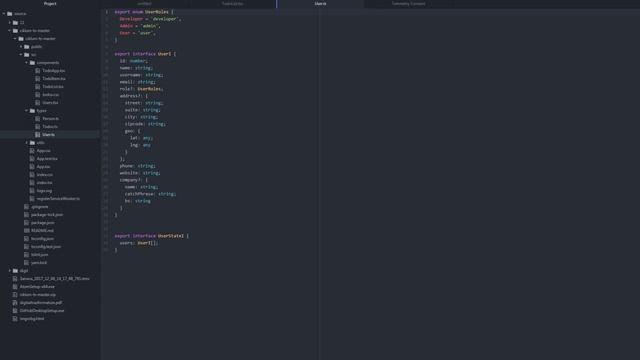Click the .wav audio file icon
The image size is (640, 360).
click(x=15, y=278)
